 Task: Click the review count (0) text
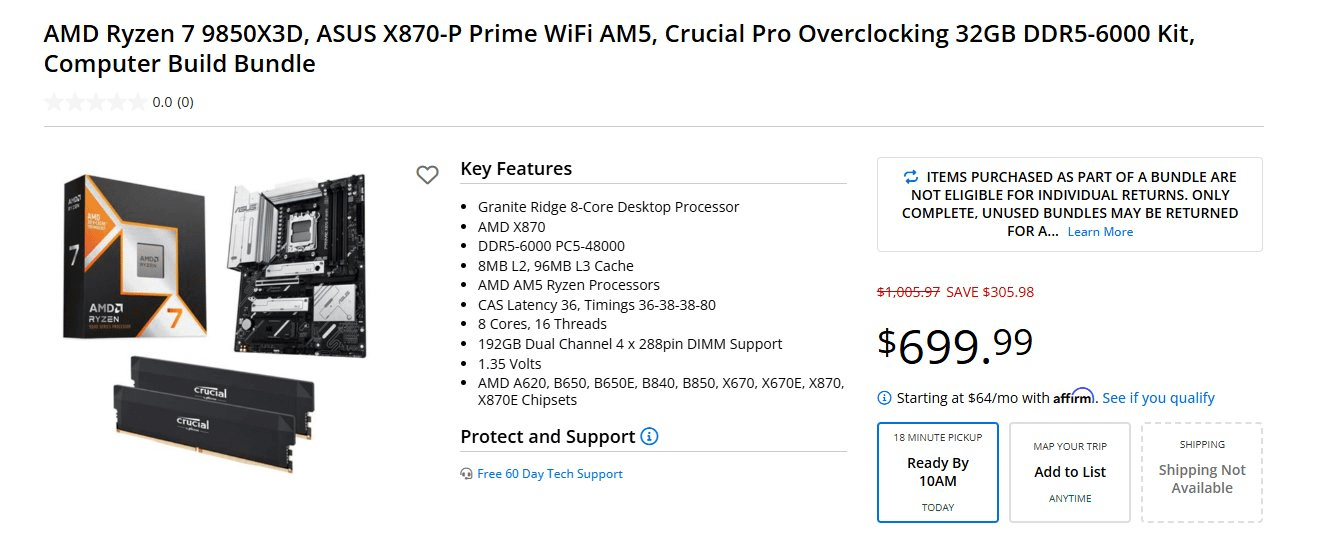point(185,102)
